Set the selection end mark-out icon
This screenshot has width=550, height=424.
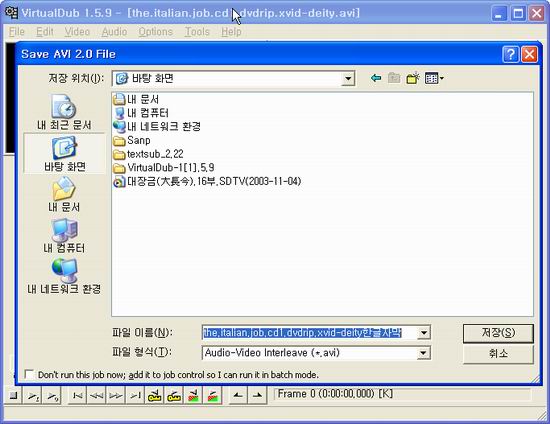click(x=257, y=396)
